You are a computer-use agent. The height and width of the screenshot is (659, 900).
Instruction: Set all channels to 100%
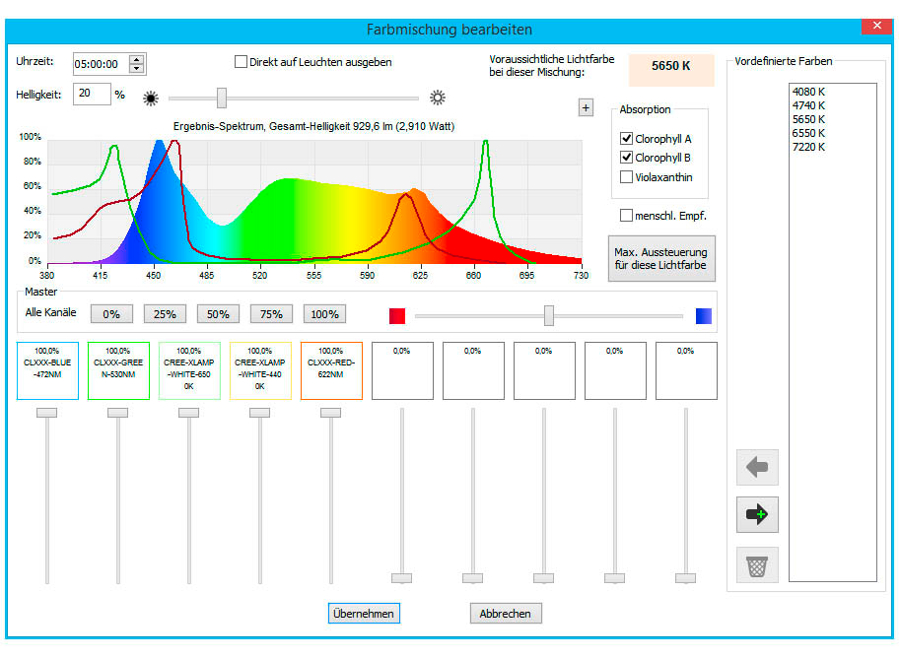[325, 314]
